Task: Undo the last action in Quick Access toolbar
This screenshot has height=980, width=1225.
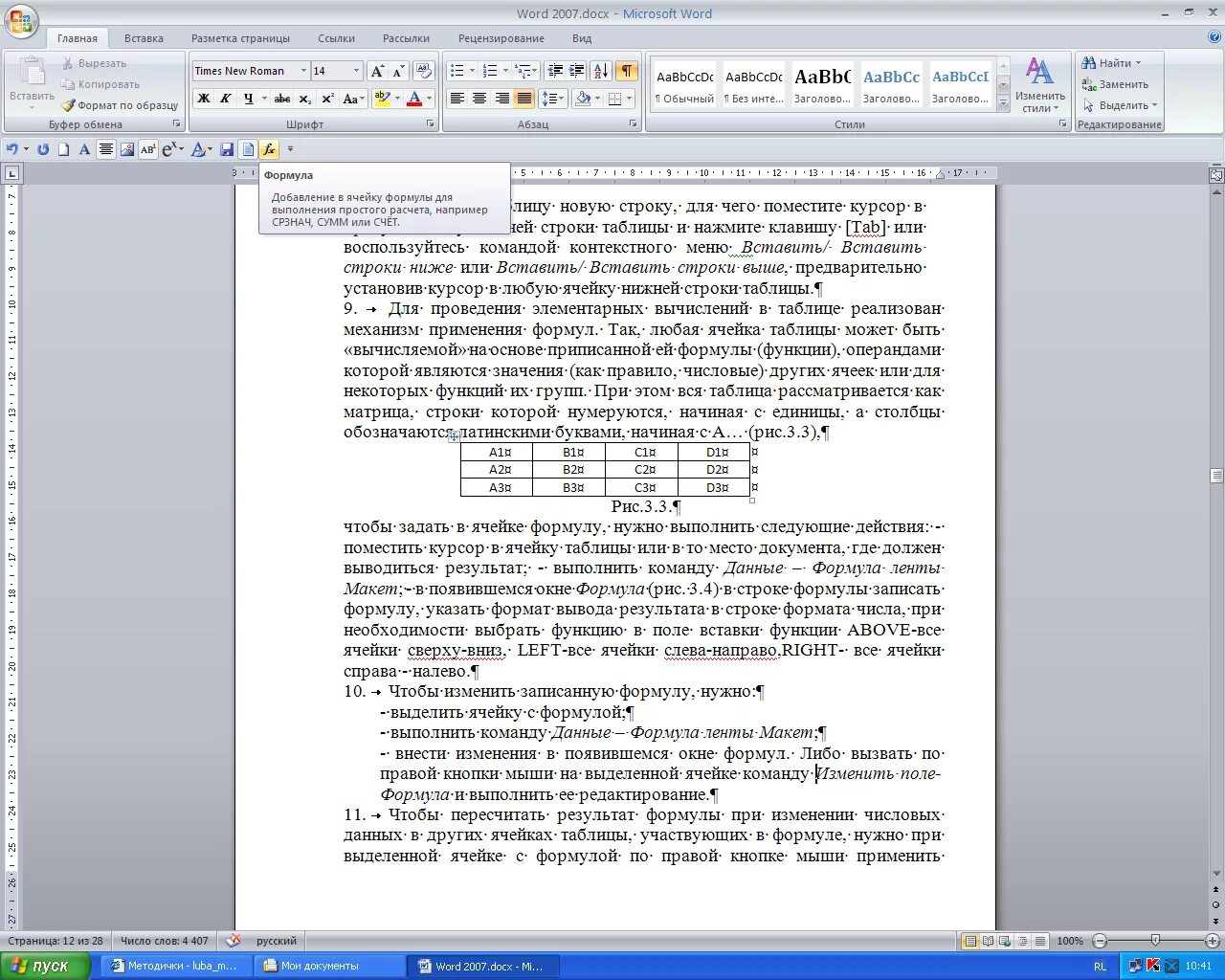Action: point(11,149)
